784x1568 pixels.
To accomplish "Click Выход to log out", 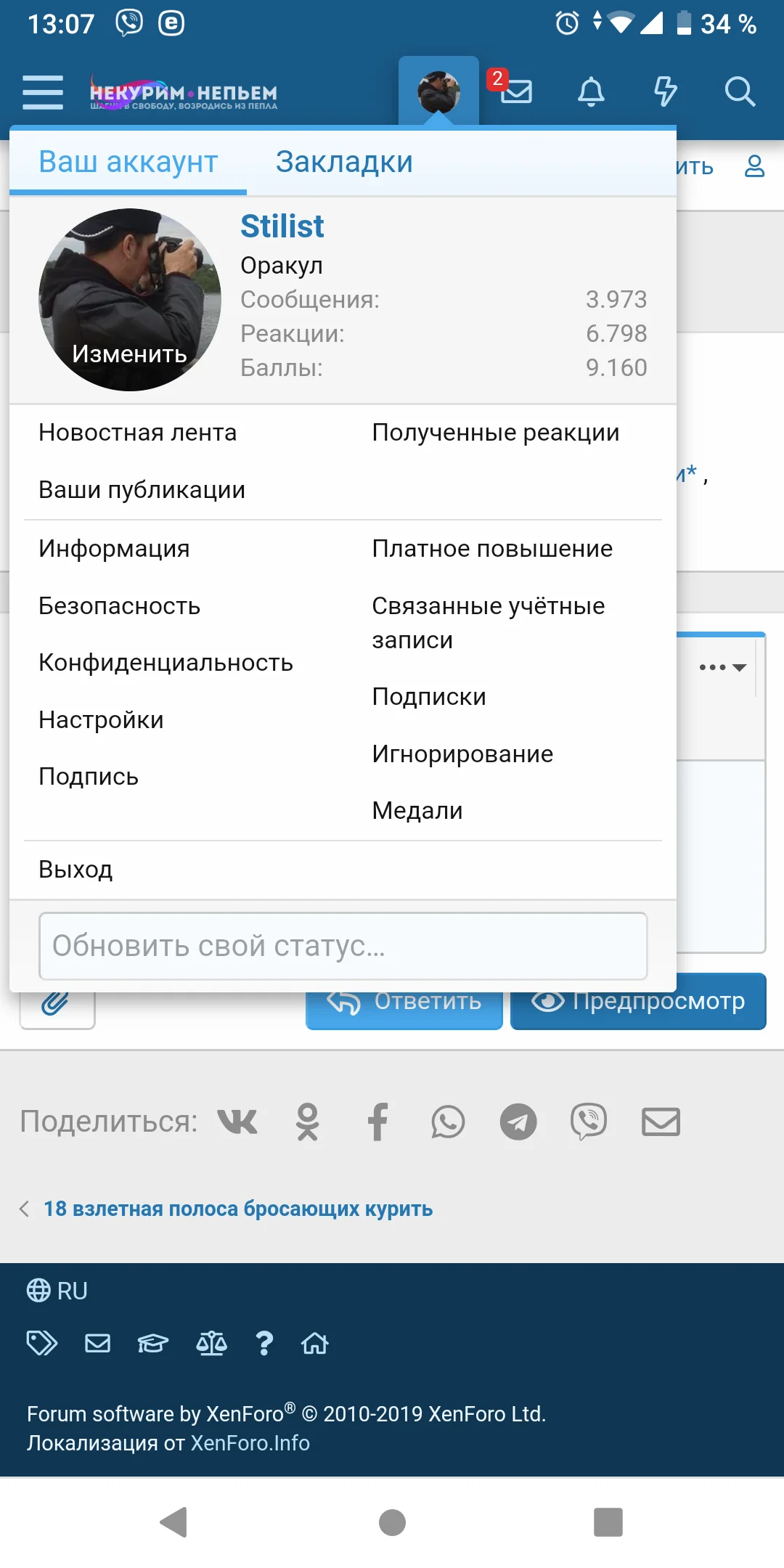I will click(75, 870).
